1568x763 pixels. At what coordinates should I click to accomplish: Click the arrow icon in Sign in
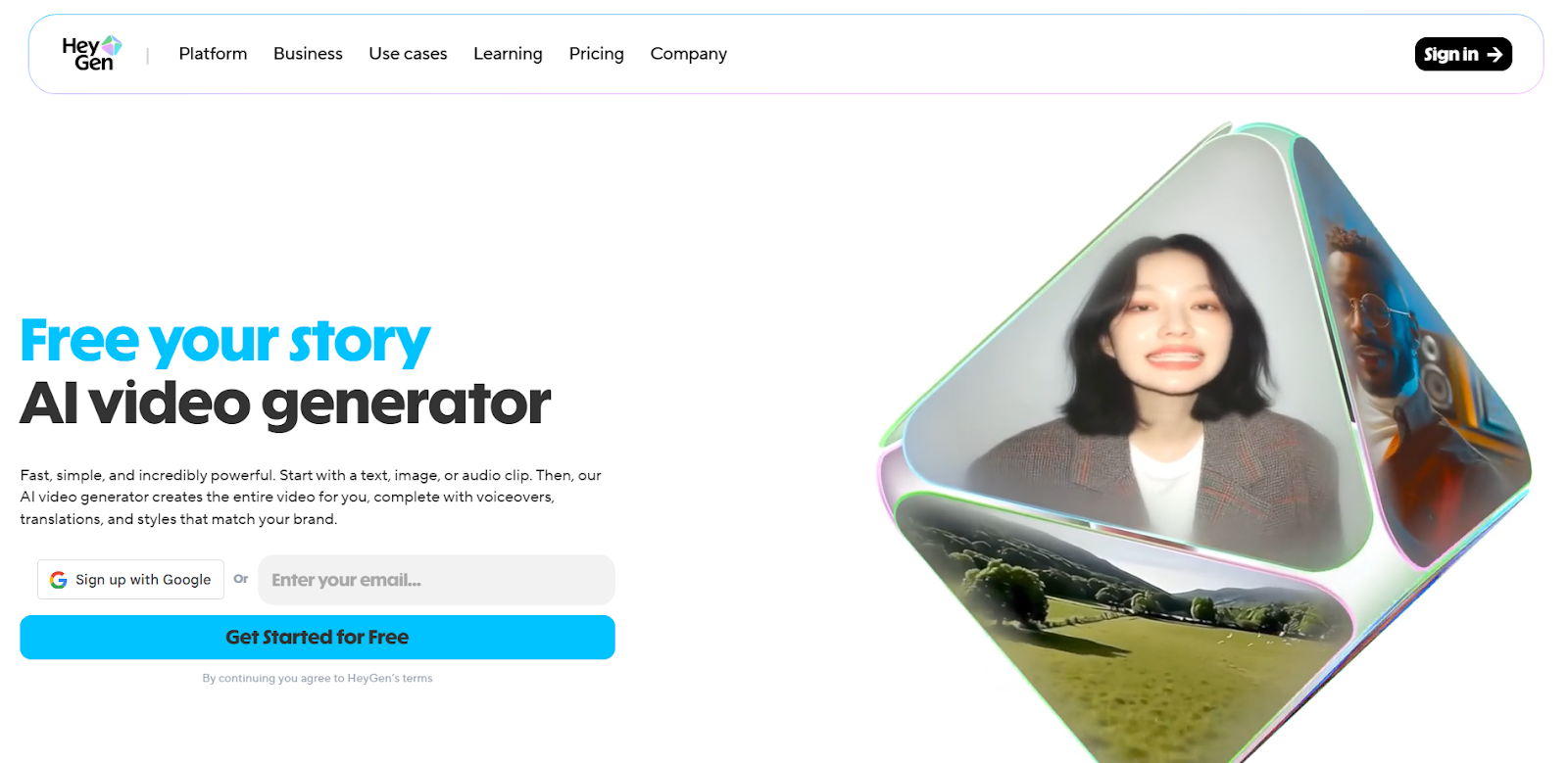point(1494,55)
